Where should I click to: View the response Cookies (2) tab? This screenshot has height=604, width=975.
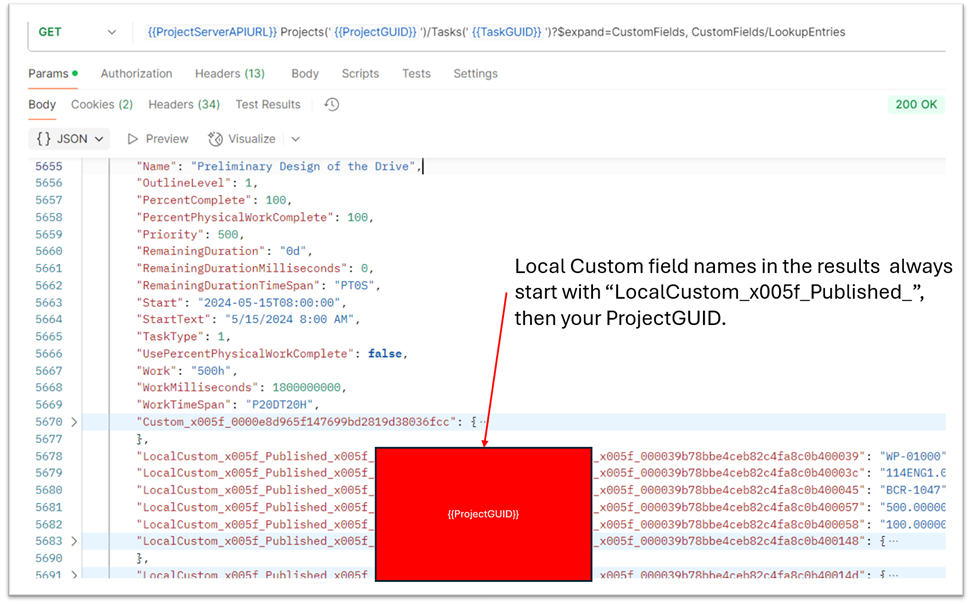pyautogui.click(x=101, y=105)
